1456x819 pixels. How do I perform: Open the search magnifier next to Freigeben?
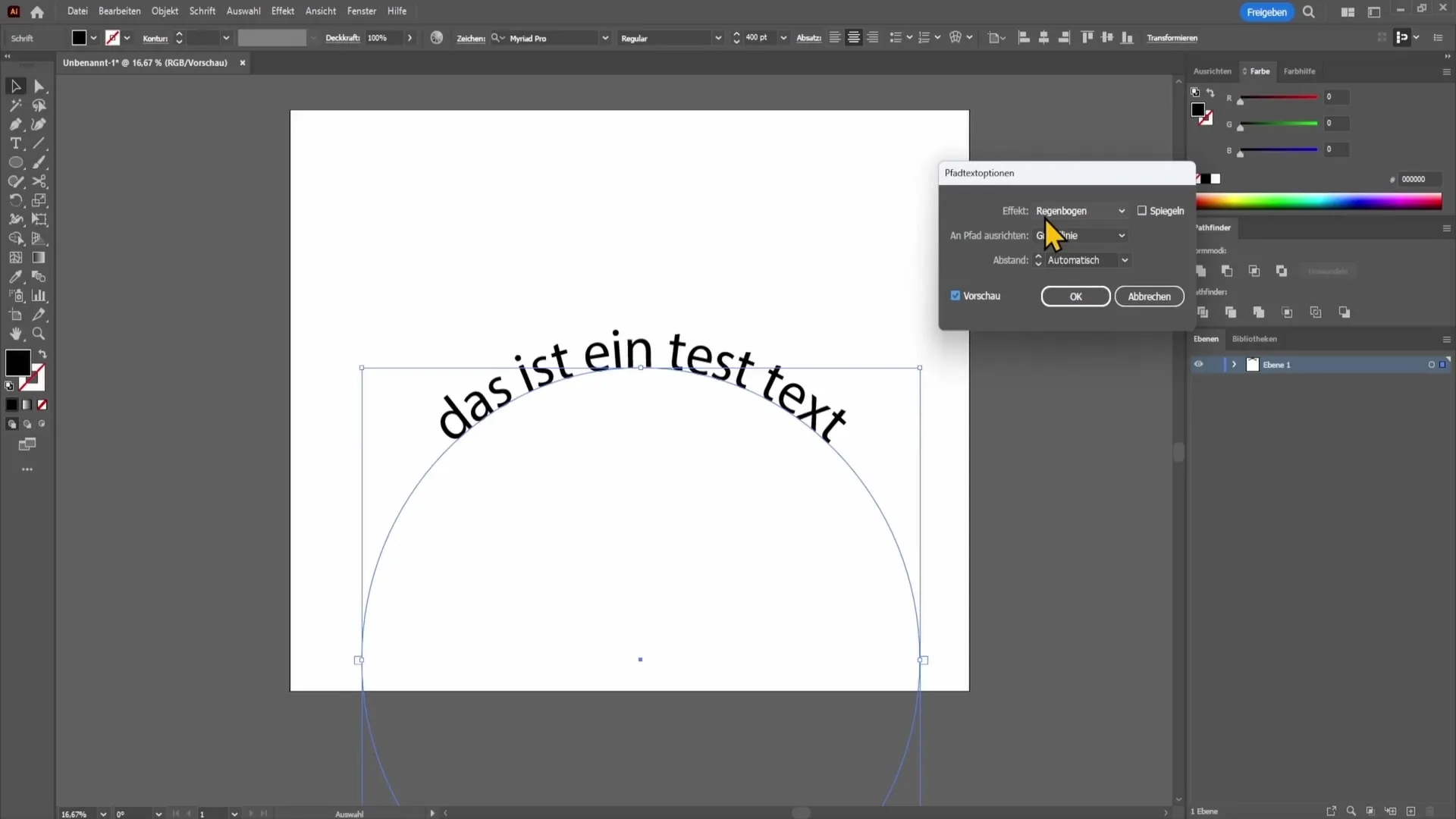(x=1309, y=12)
